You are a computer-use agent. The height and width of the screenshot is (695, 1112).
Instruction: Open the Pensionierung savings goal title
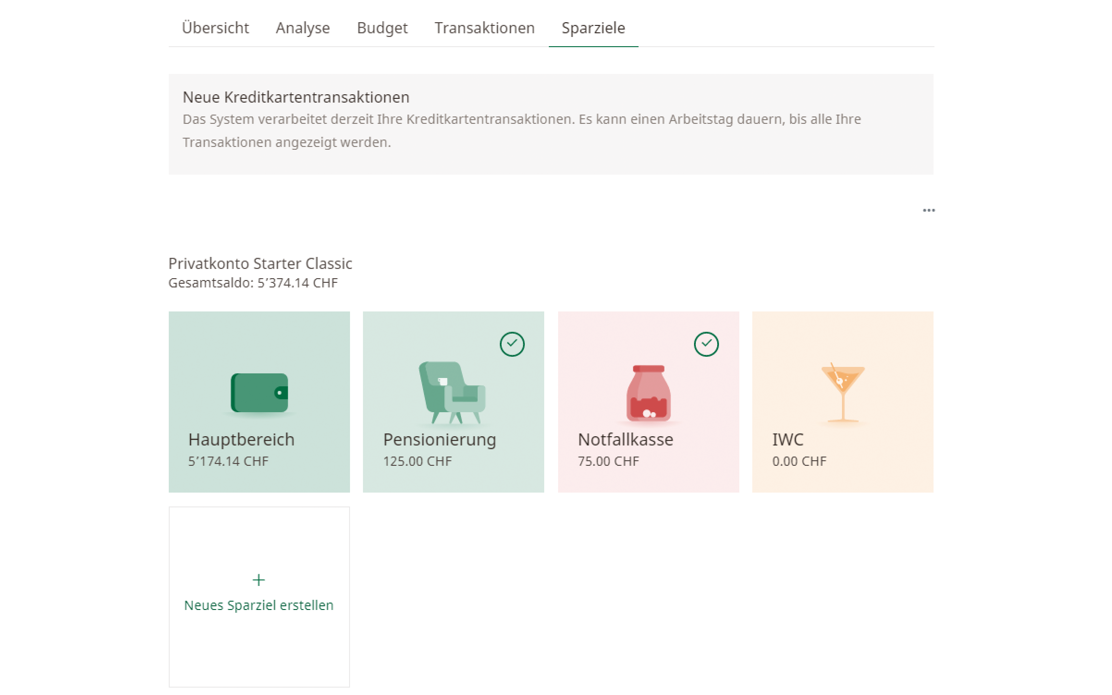pyautogui.click(x=440, y=439)
